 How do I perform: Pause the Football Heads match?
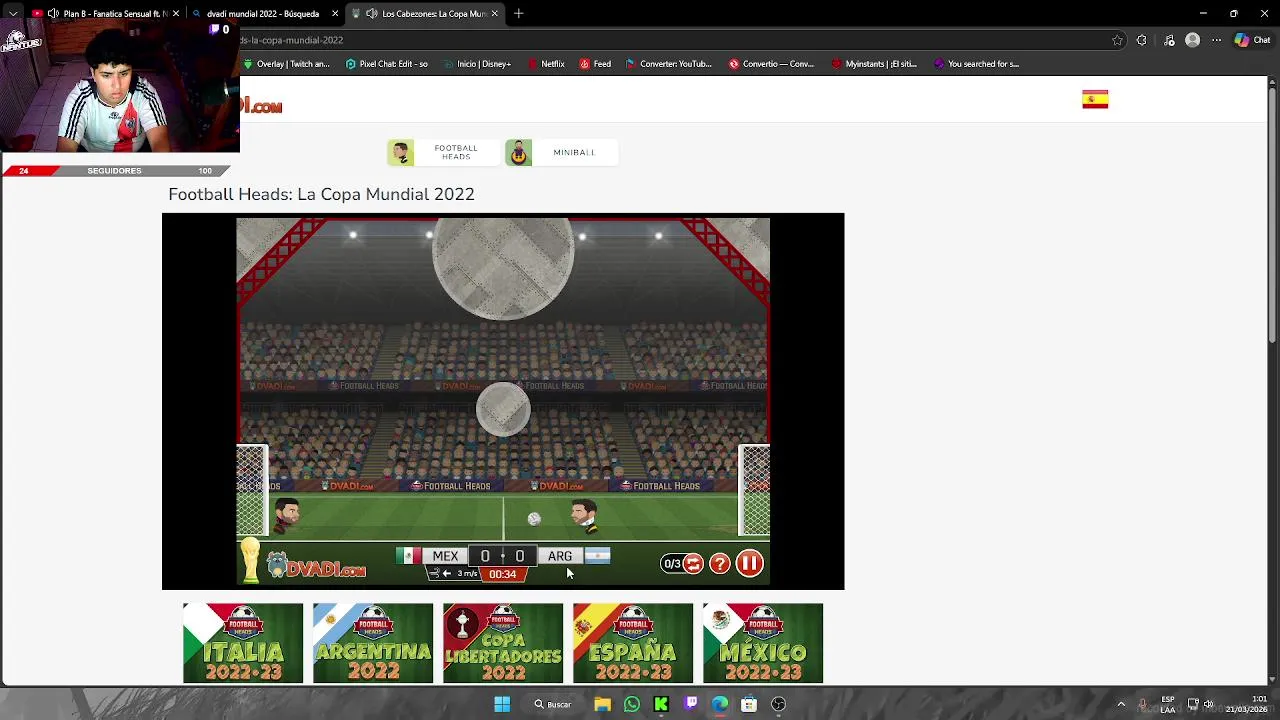coord(749,564)
